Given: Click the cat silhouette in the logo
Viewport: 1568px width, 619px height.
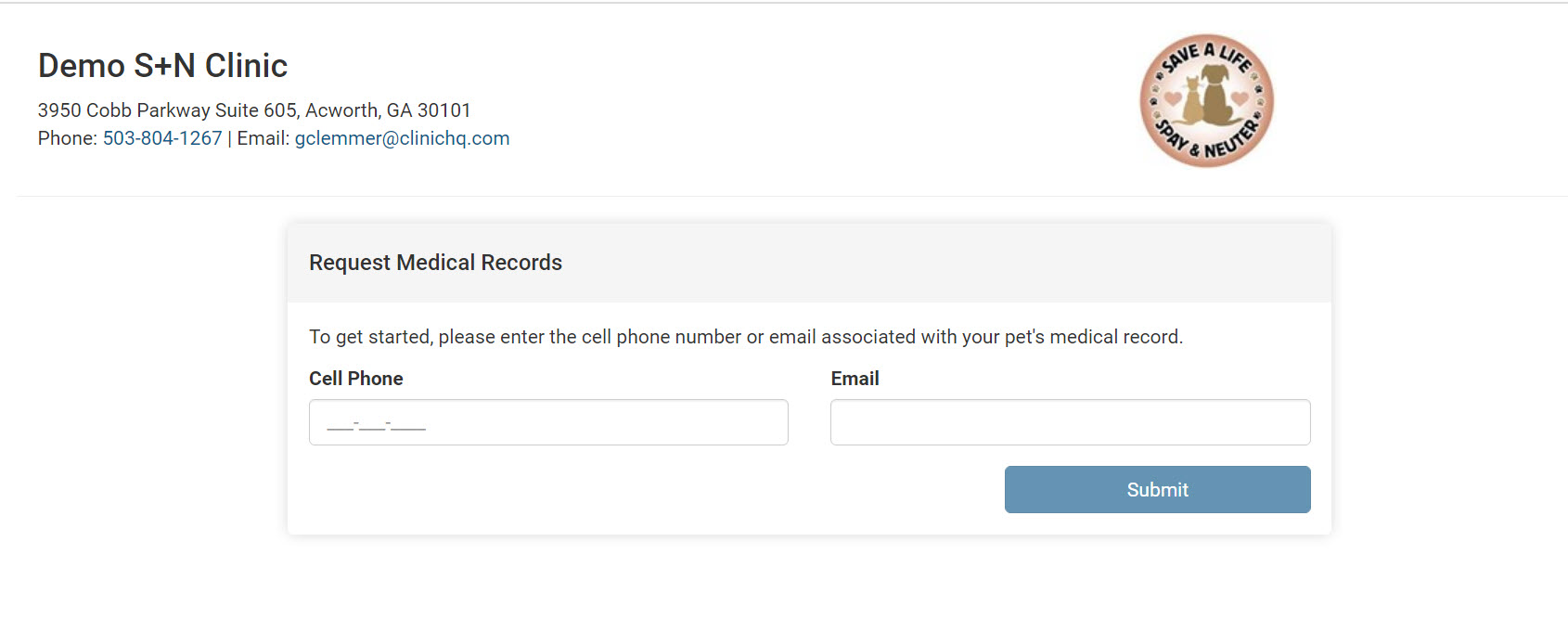Looking at the screenshot, I should pyautogui.click(x=1192, y=102).
